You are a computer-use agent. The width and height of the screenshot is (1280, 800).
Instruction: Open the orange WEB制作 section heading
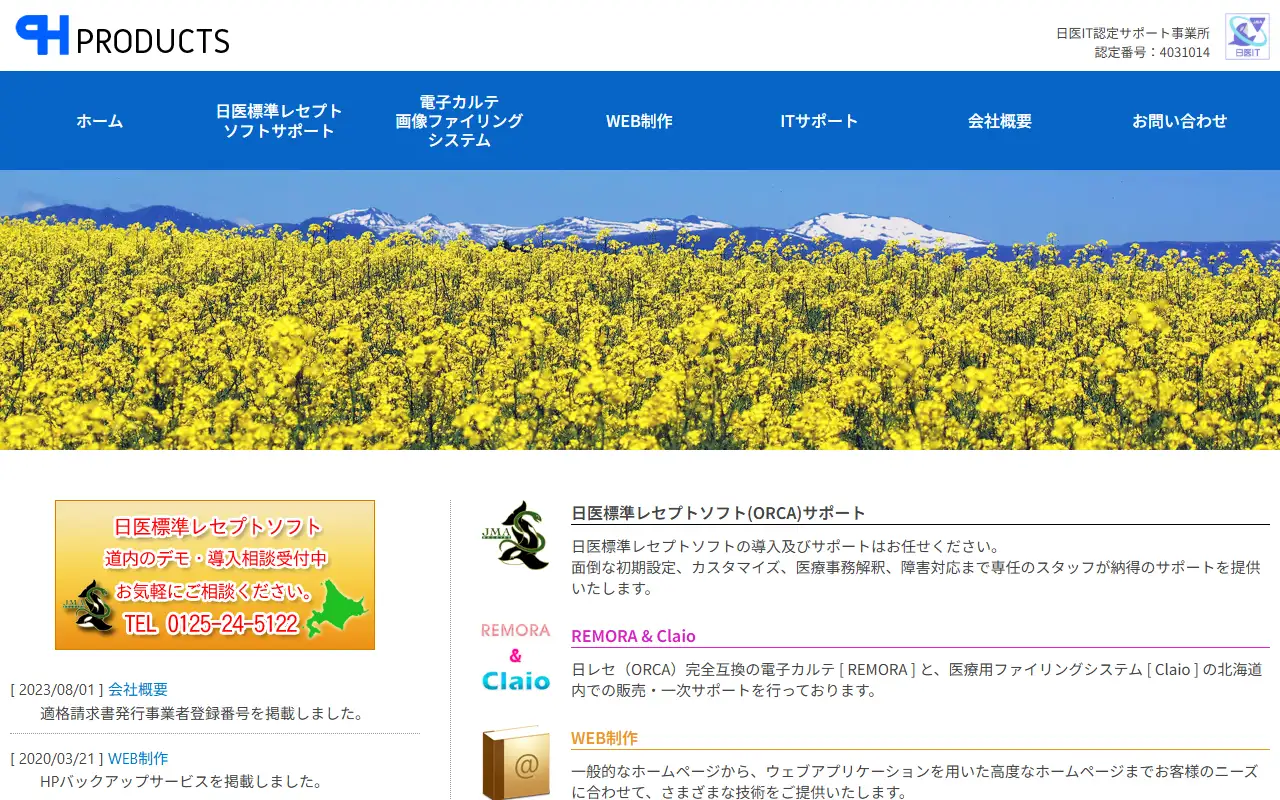[x=604, y=739]
